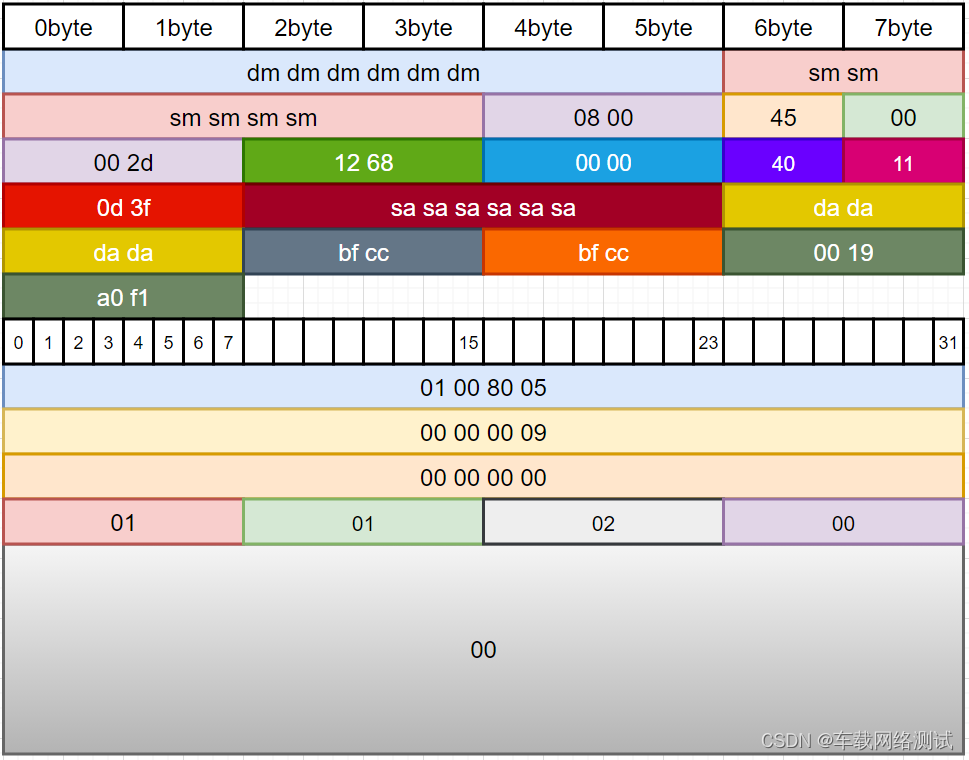Select the orange '45' cell
This screenshot has width=969, height=760.
pyautogui.click(x=783, y=117)
